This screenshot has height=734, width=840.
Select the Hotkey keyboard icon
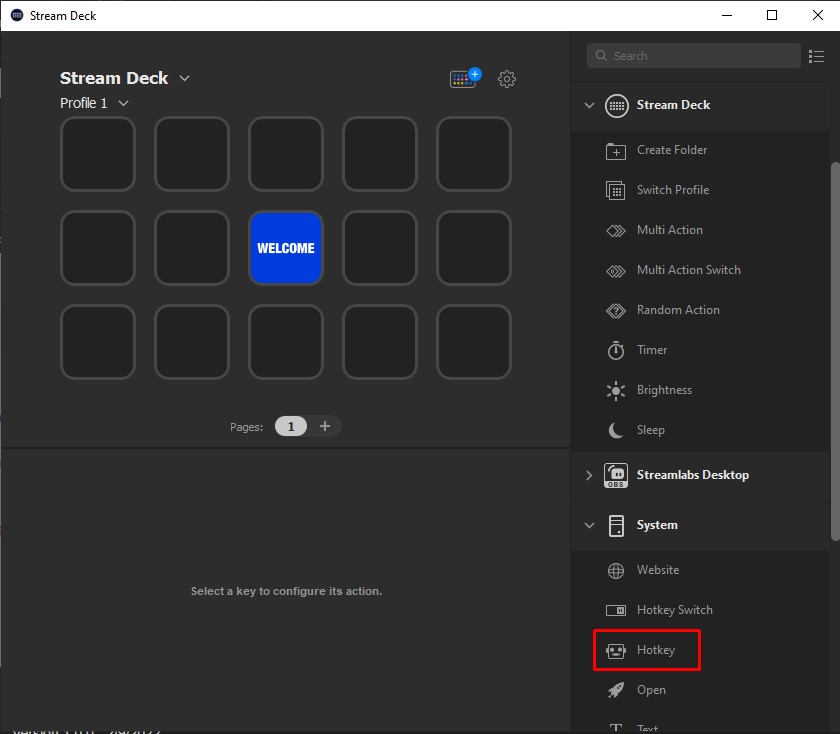616,651
